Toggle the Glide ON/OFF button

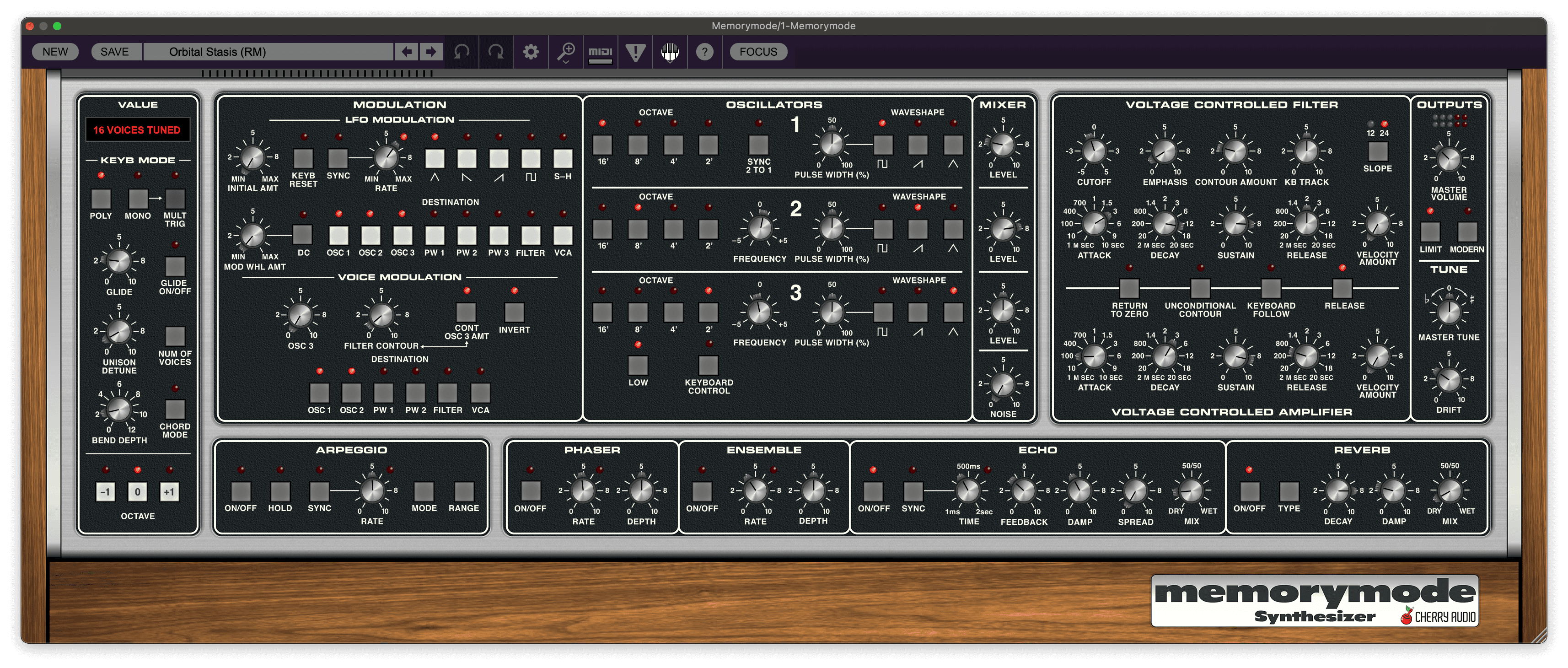pyautogui.click(x=175, y=267)
